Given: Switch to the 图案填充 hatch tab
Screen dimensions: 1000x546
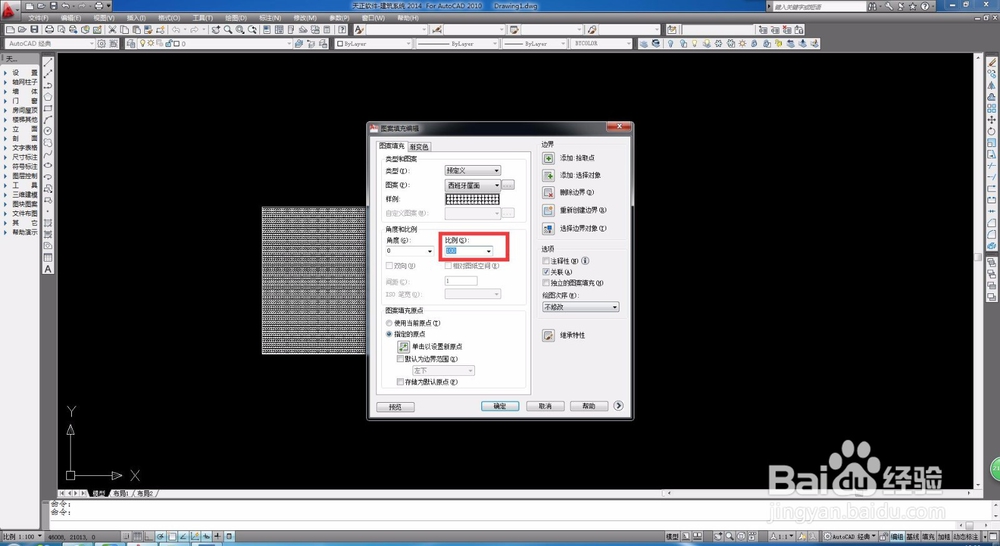Looking at the screenshot, I should coord(392,146).
